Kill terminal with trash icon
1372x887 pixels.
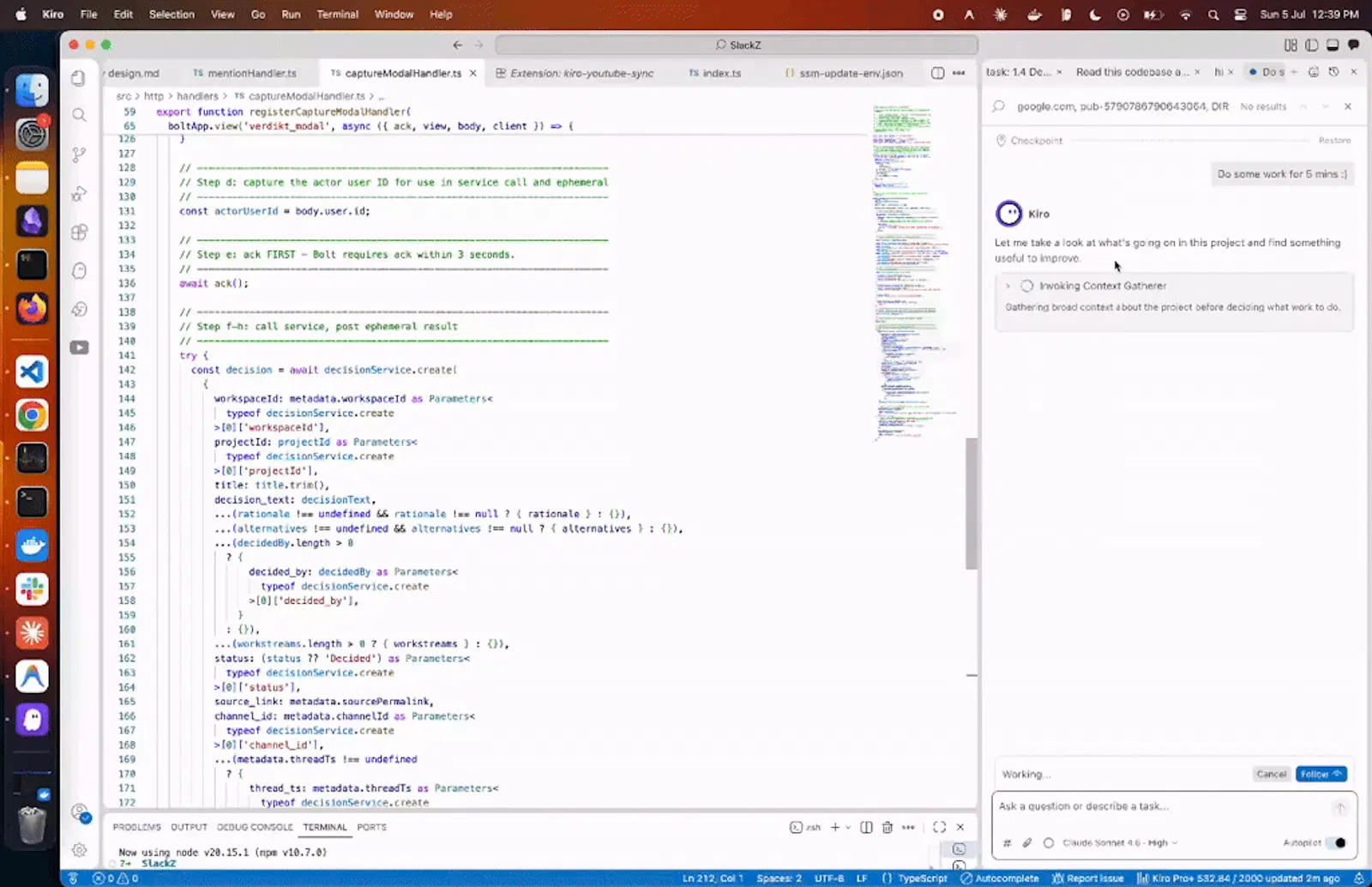[x=888, y=827]
